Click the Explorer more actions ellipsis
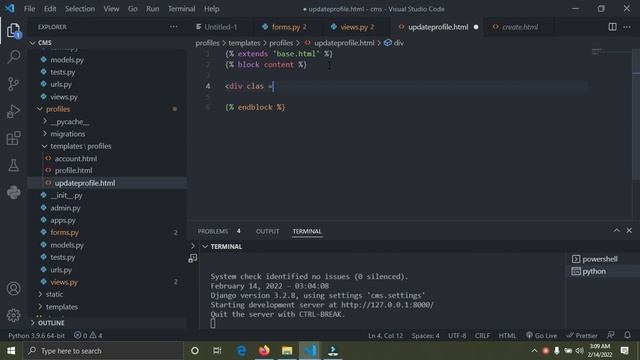 click(173, 27)
